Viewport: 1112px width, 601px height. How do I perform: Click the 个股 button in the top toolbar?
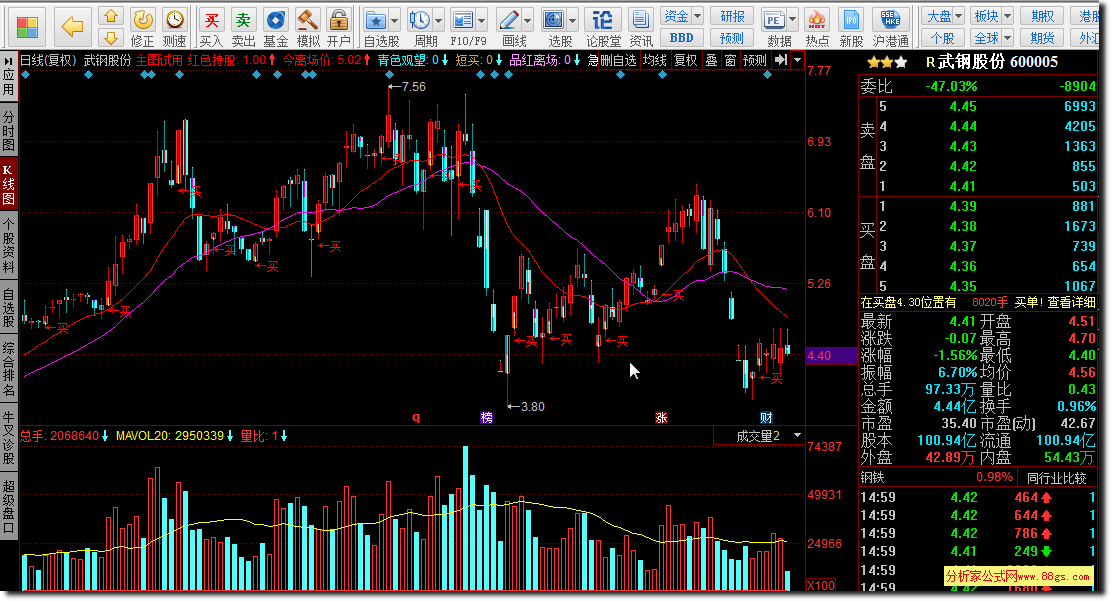(x=943, y=38)
